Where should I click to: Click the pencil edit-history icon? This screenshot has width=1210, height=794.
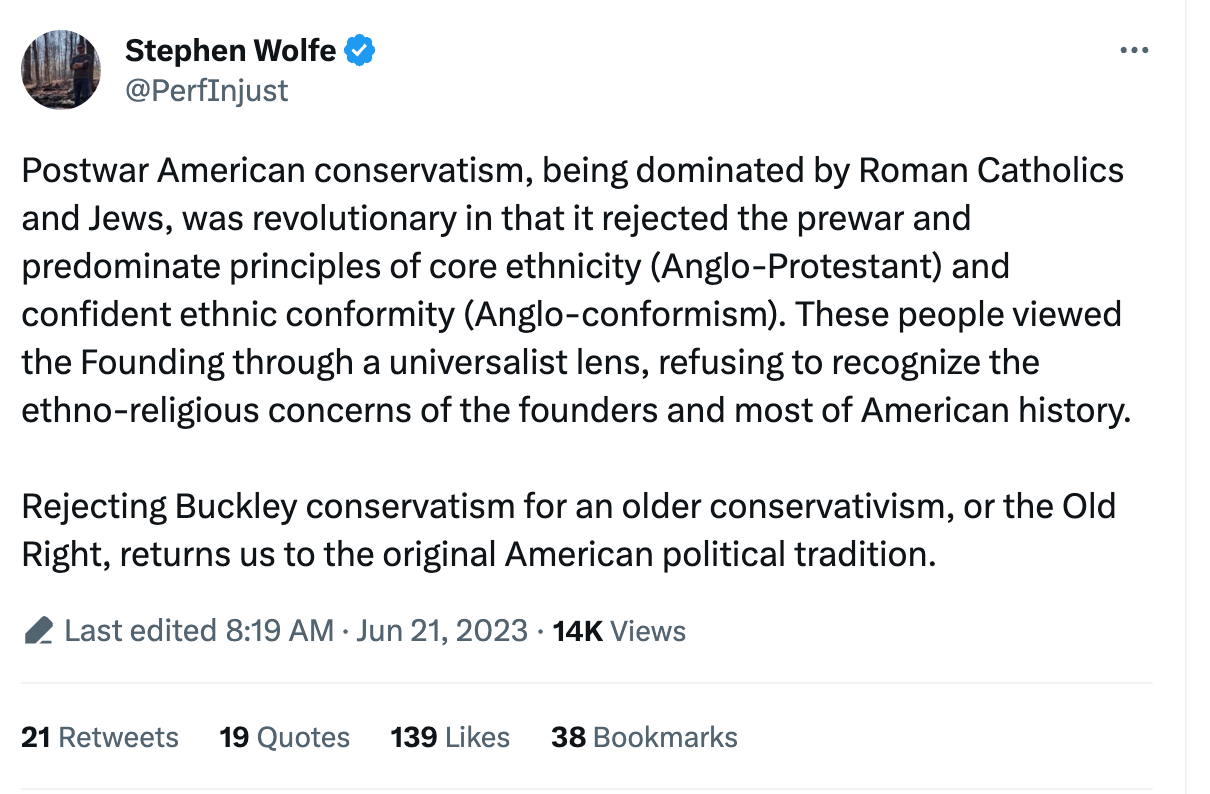pyautogui.click(x=38, y=631)
